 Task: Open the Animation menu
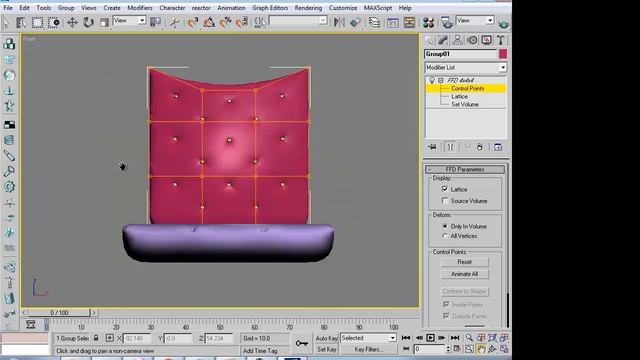click(231, 8)
